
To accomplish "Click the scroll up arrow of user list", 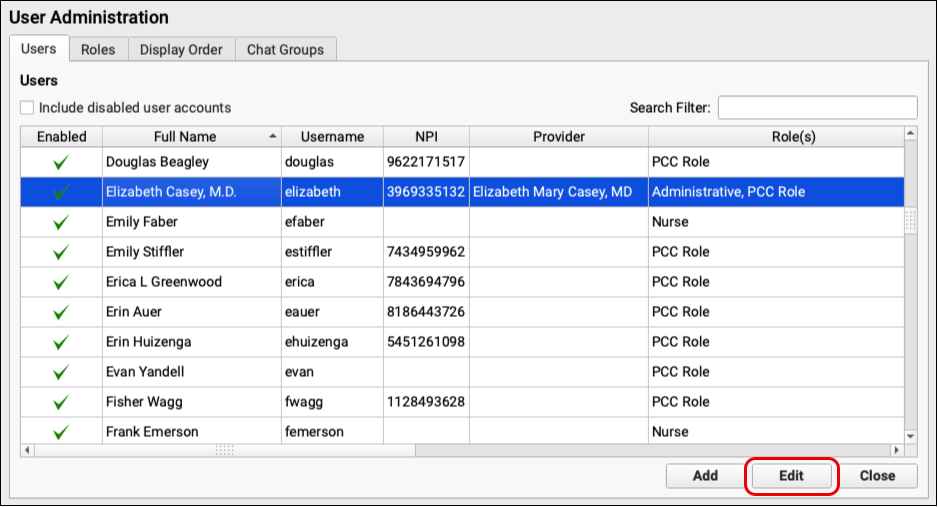I will [910, 133].
